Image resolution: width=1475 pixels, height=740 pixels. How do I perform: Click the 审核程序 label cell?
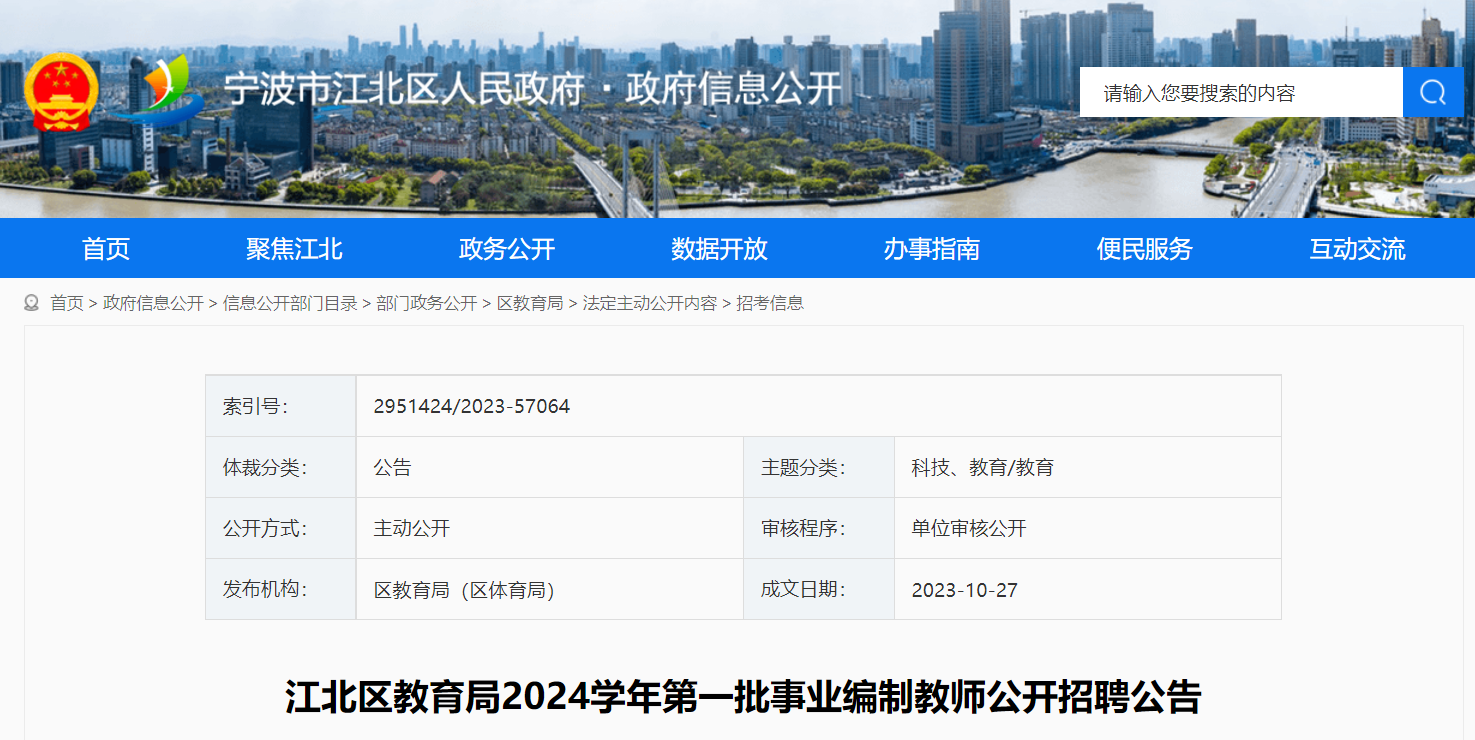pos(819,528)
